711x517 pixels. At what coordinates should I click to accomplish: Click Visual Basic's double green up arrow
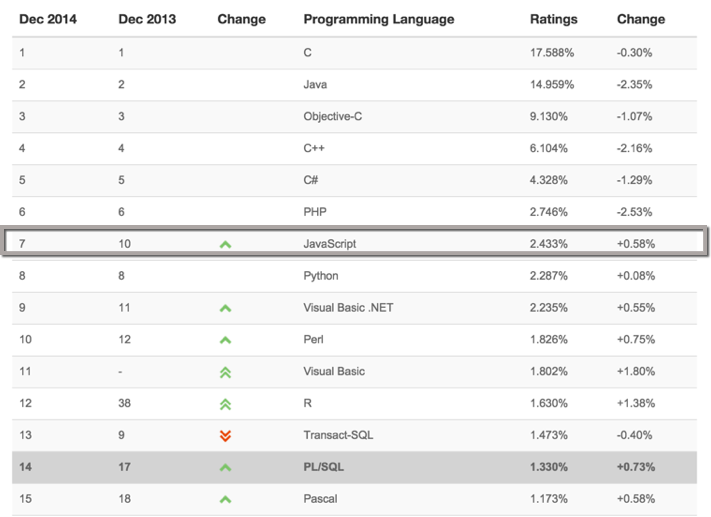click(225, 372)
